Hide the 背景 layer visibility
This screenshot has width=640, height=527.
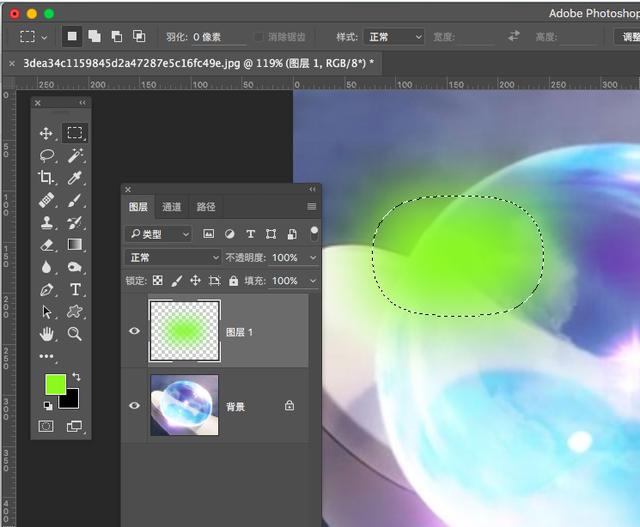coord(134,406)
